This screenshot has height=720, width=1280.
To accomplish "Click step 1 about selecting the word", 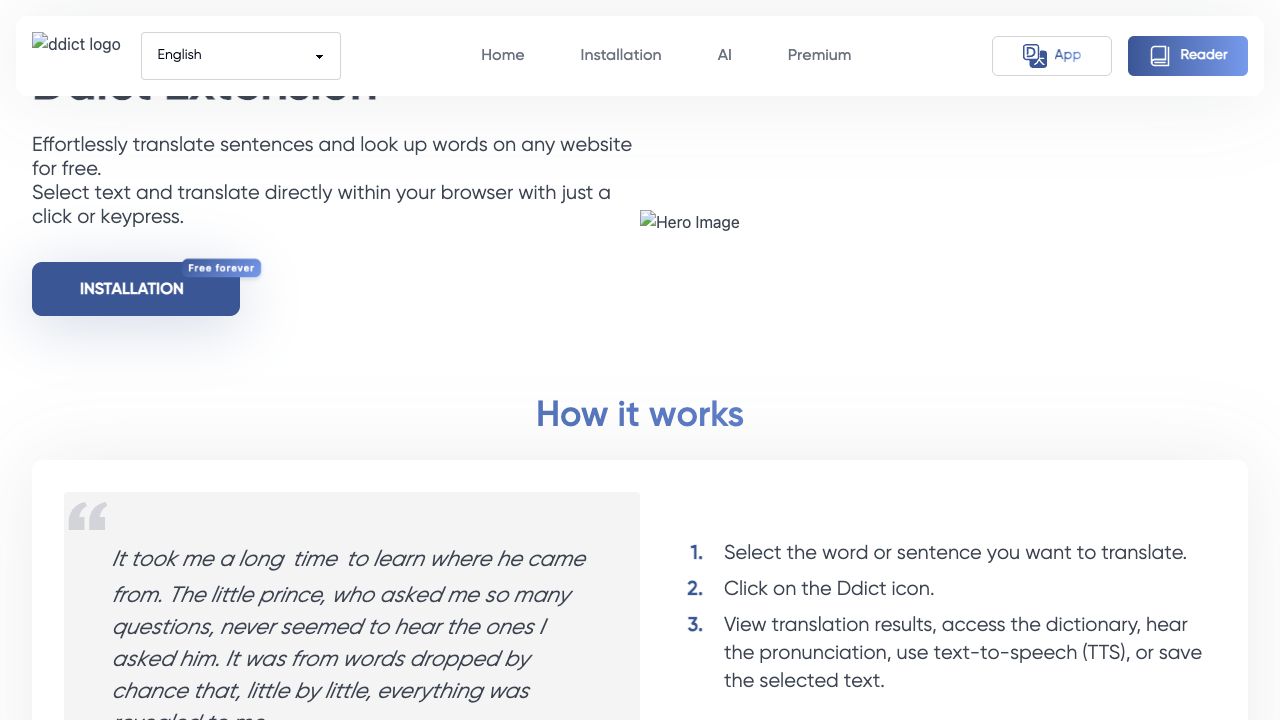I will click(x=954, y=552).
